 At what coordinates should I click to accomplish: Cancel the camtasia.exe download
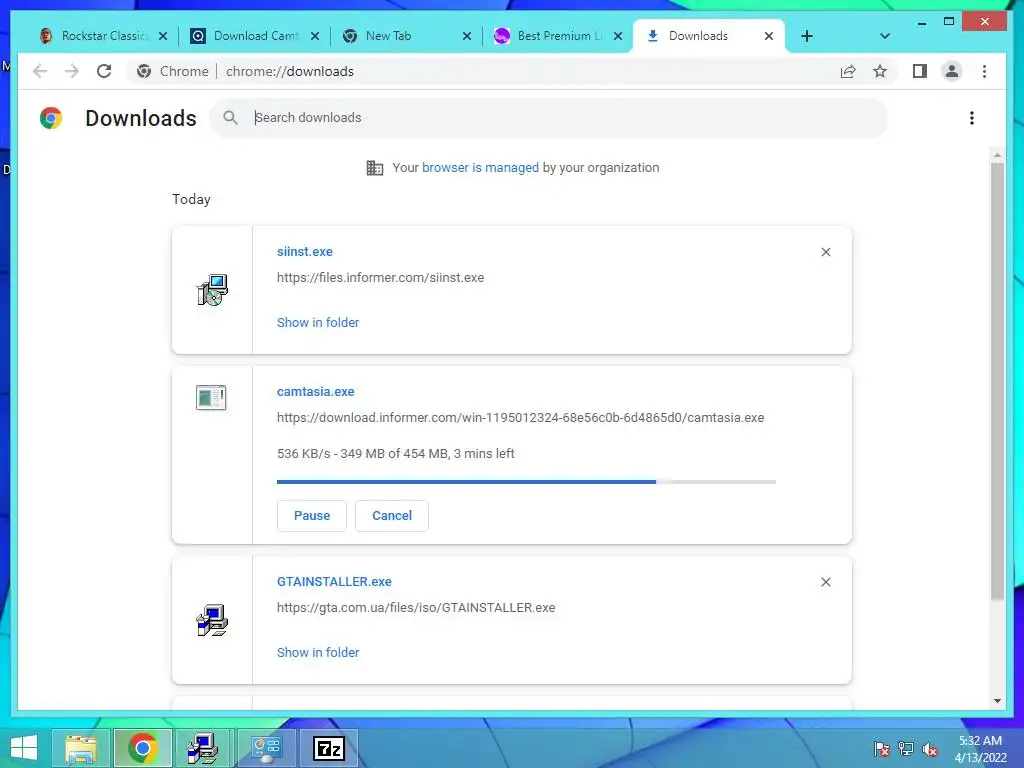pos(392,516)
